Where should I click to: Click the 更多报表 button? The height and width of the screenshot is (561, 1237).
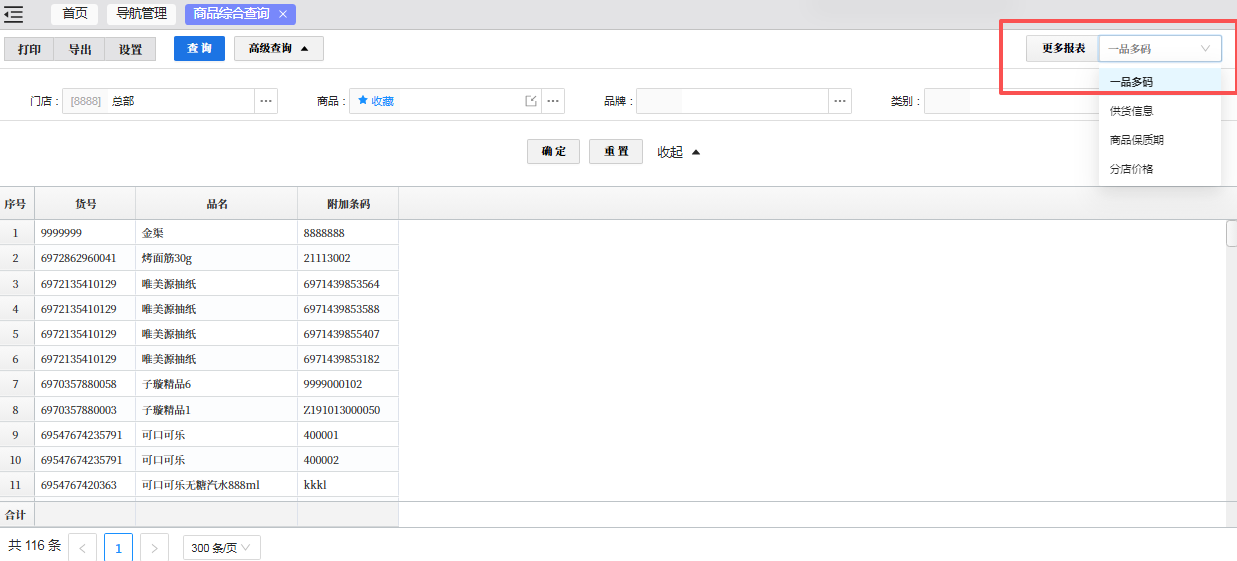[1063, 48]
